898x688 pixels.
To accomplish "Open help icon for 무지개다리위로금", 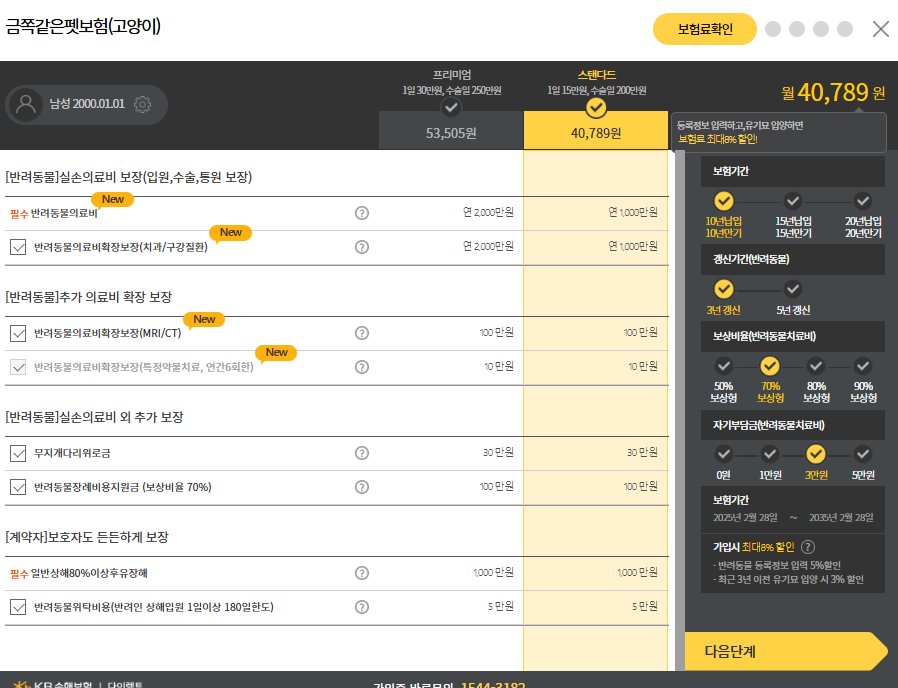I will (x=361, y=453).
